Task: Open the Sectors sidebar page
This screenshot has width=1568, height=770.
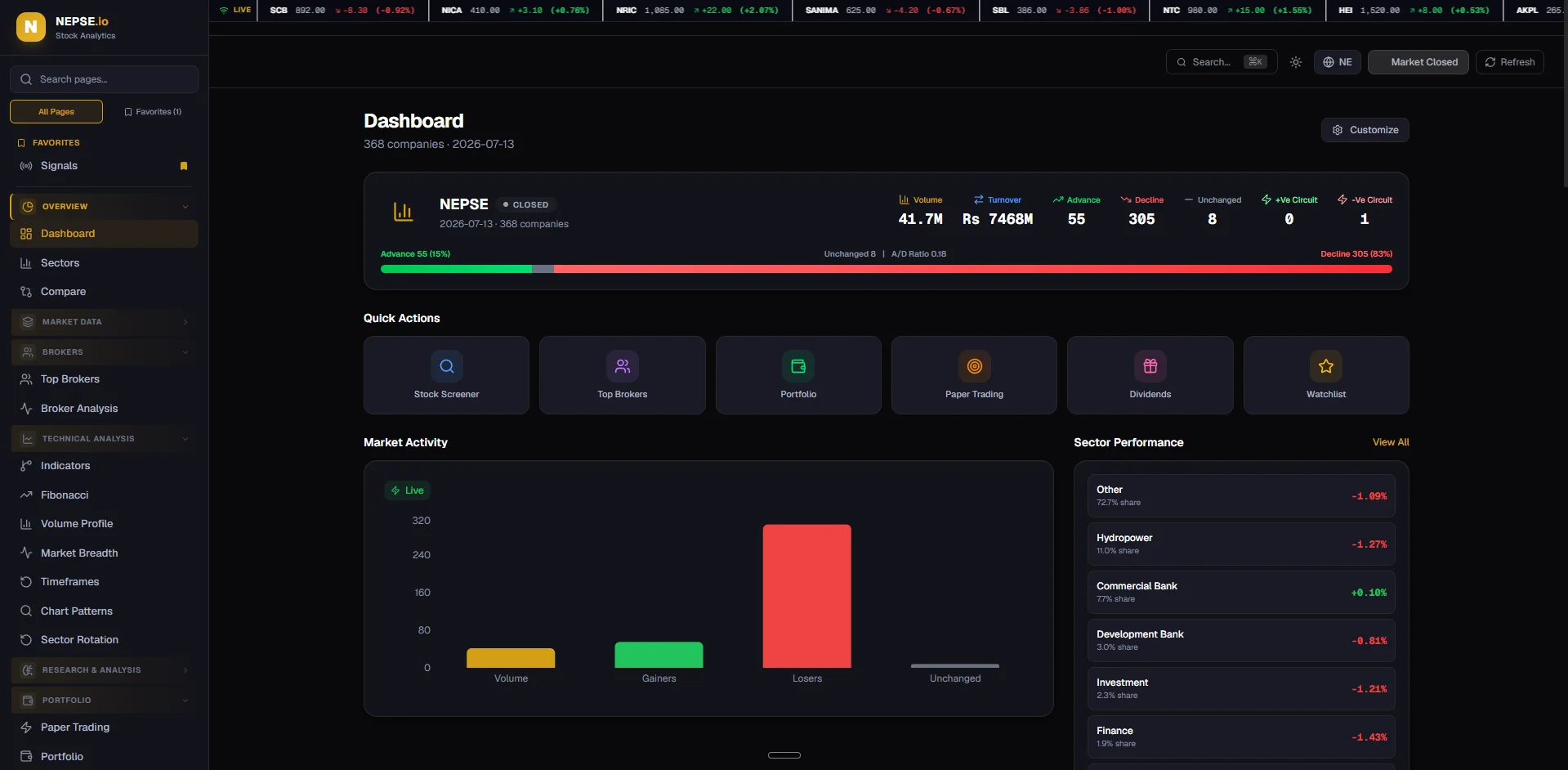Action: click(104, 263)
